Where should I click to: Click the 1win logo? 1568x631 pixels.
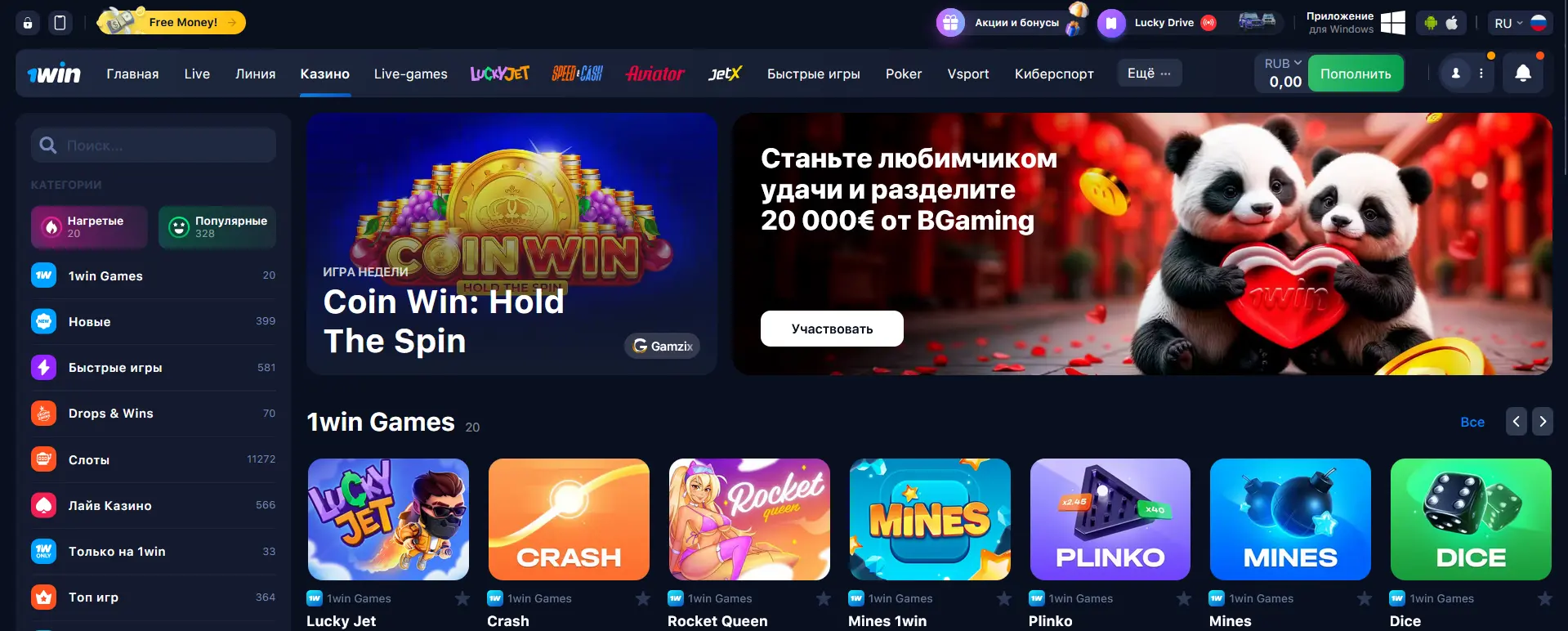[54, 74]
